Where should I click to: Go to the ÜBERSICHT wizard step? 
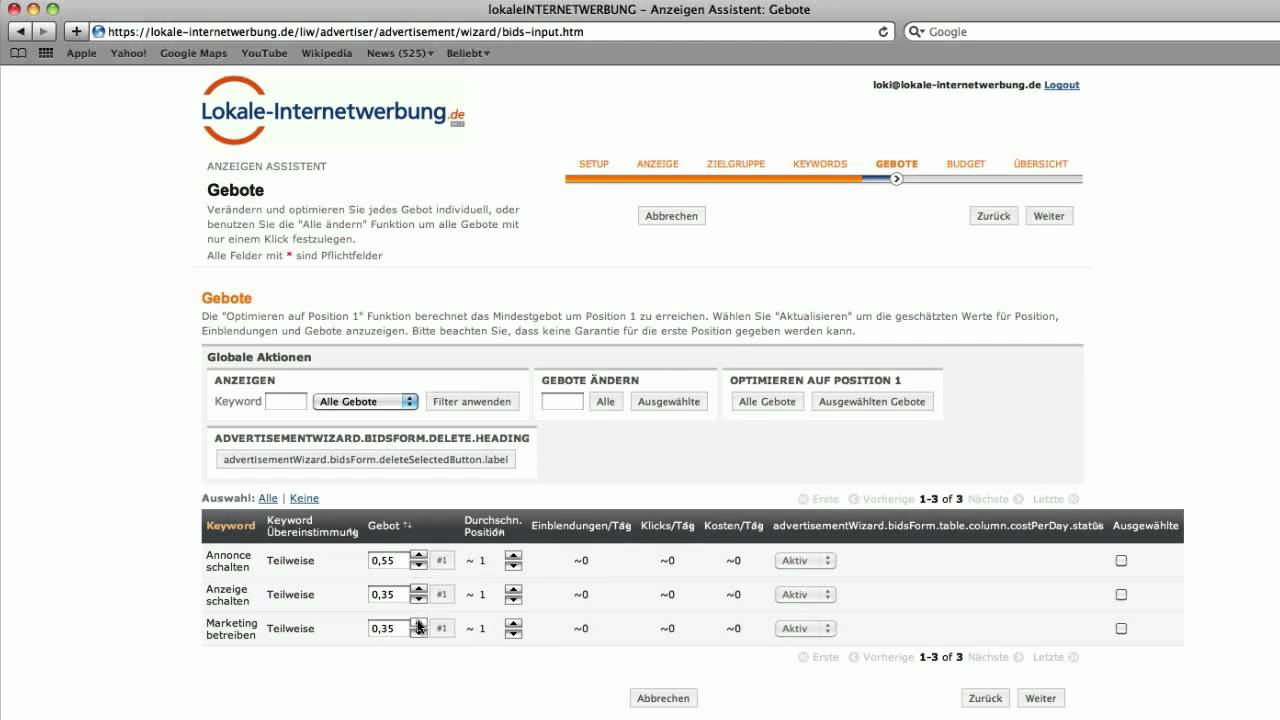pyautogui.click(x=1041, y=164)
